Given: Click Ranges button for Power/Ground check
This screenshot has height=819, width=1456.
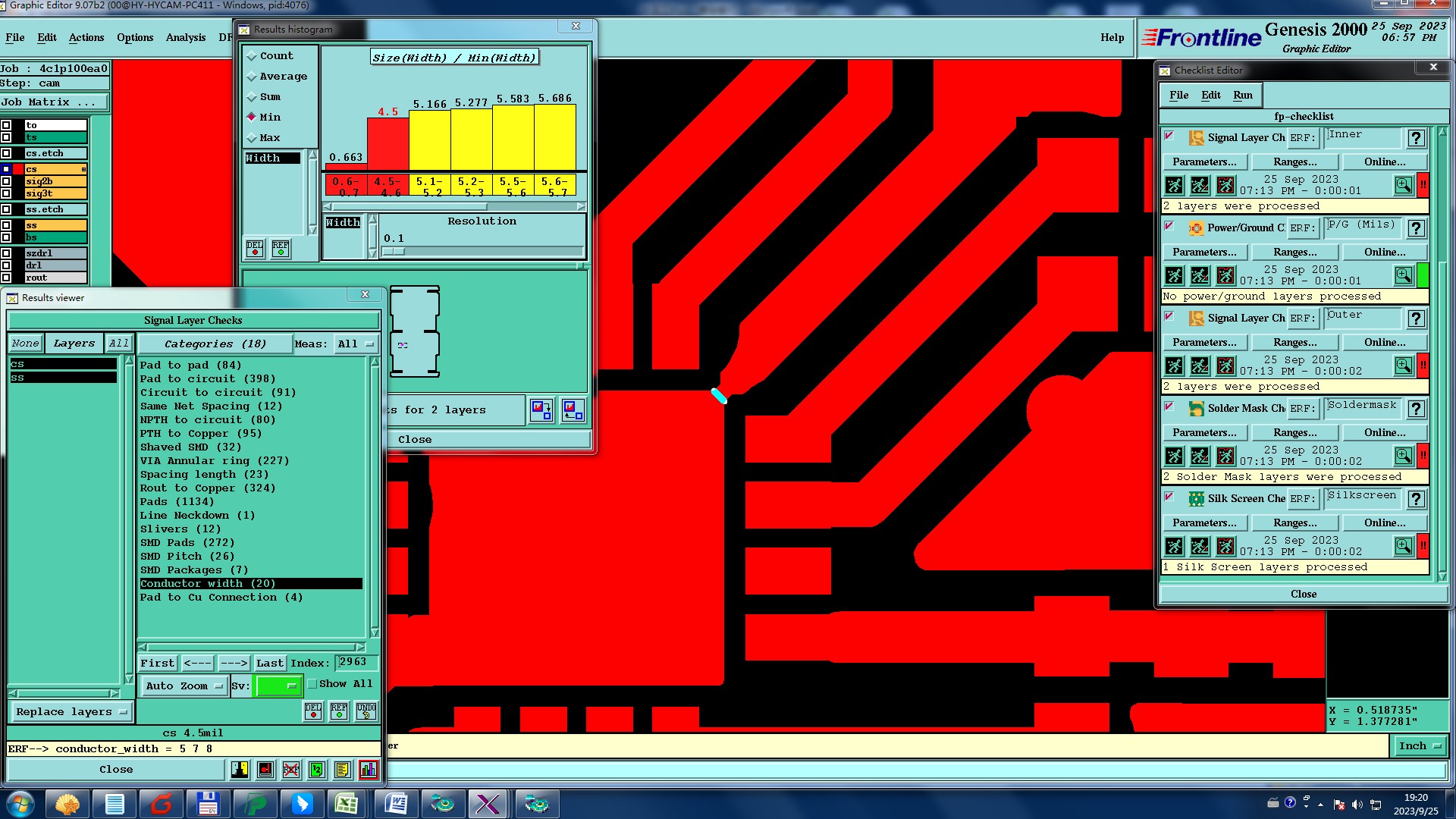Looking at the screenshot, I should click(x=1294, y=253).
